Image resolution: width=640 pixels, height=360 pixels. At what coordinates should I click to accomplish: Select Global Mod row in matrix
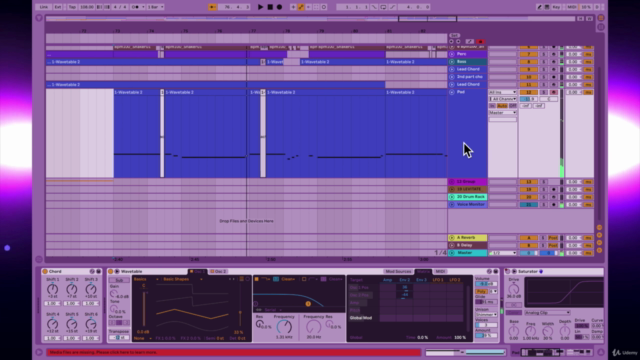pyautogui.click(x=361, y=318)
